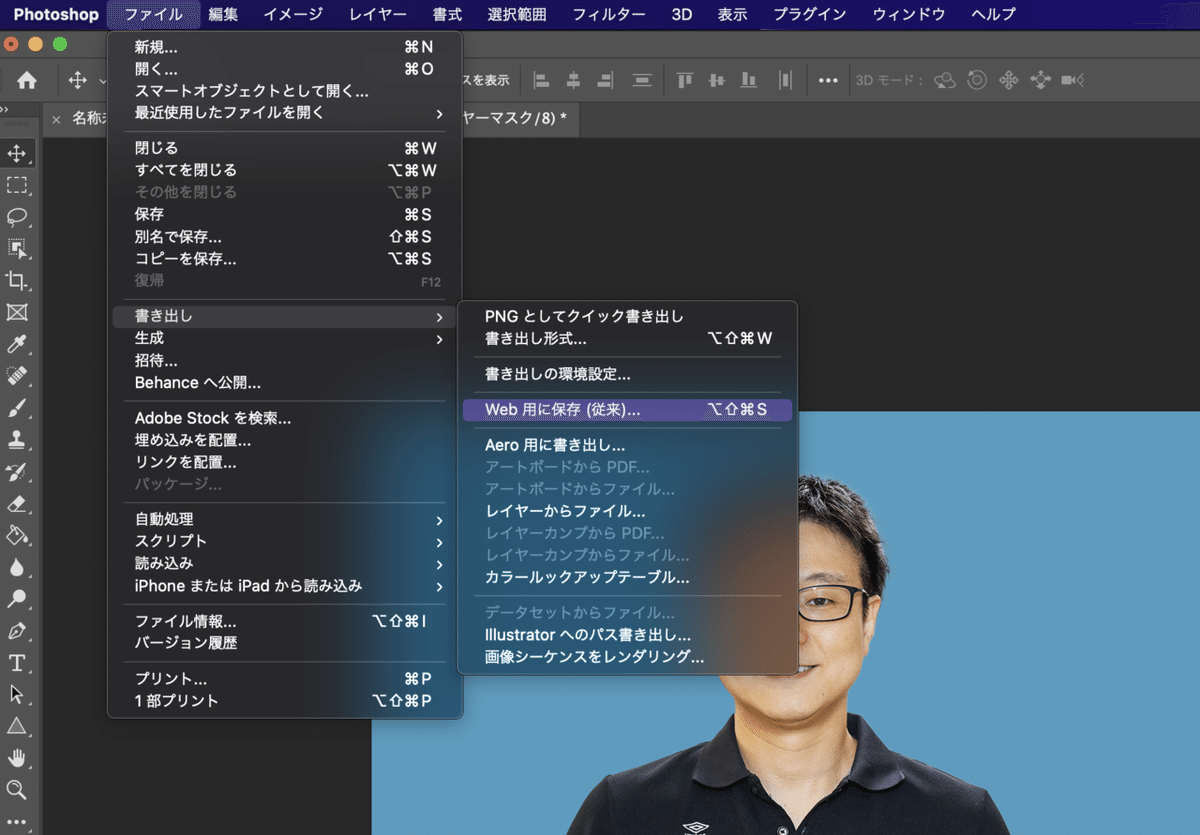Choose 画像シーケンスをレンダリング... item

pos(626,657)
